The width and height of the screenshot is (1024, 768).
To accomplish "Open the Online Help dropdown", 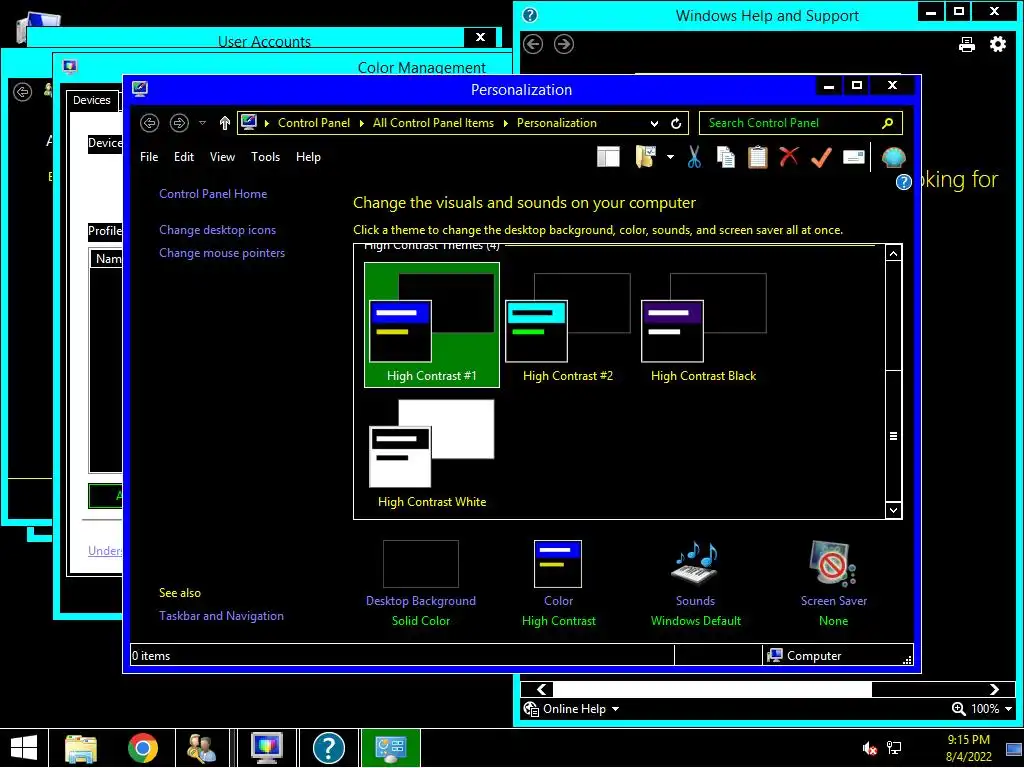I will (x=571, y=709).
